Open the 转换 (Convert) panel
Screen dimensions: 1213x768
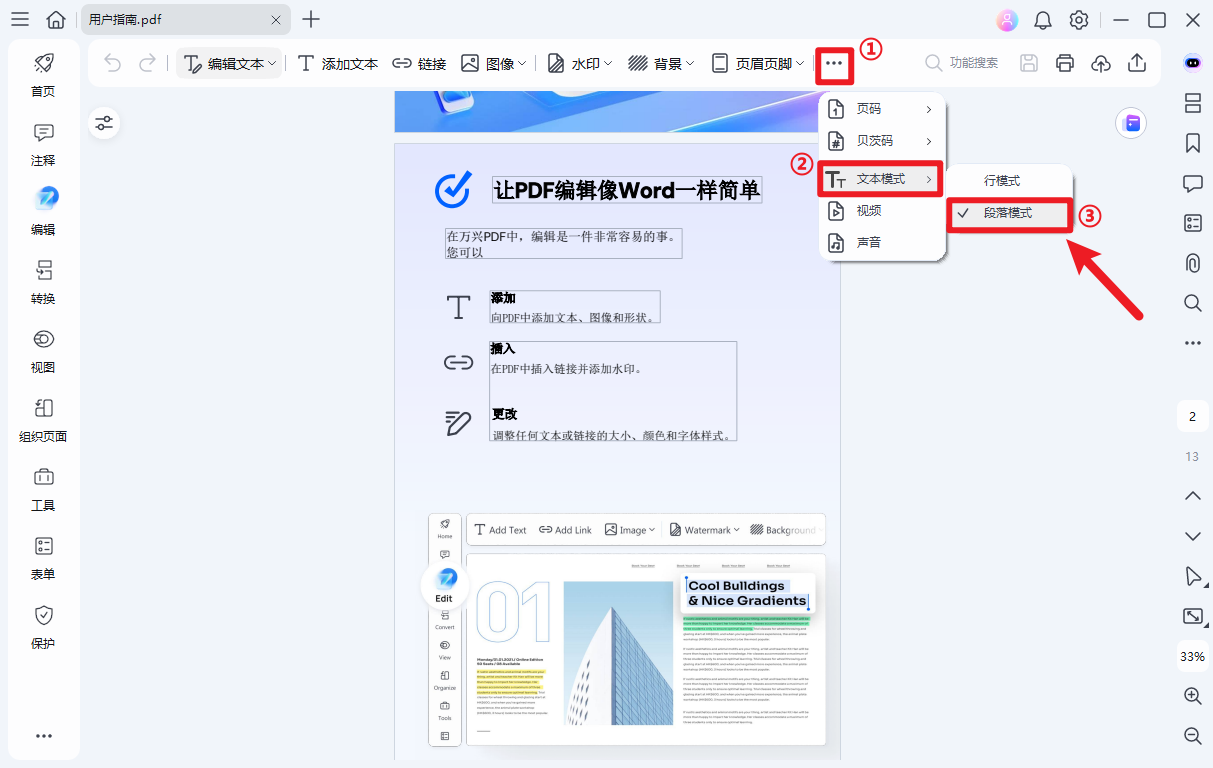click(x=43, y=283)
